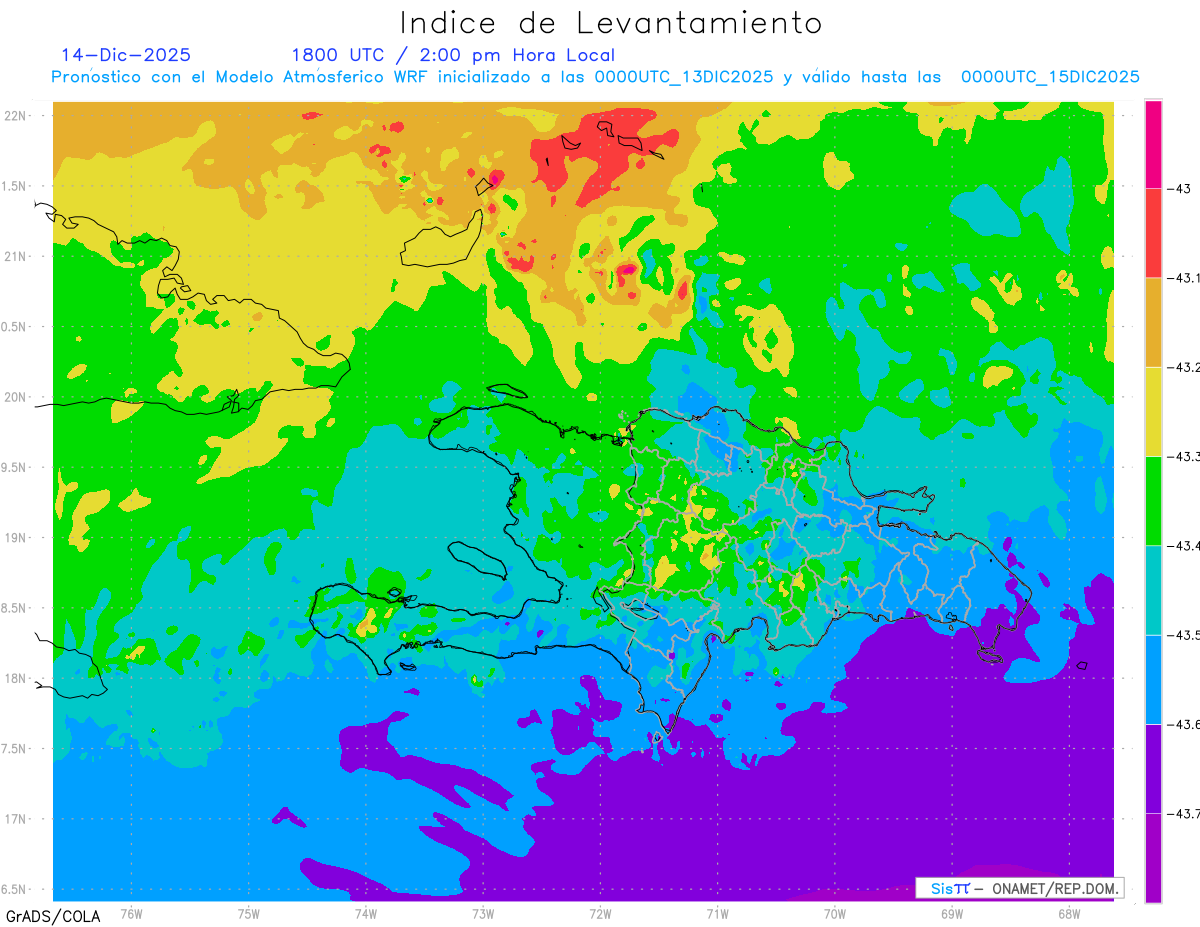Image resolution: width=1200 pixels, height=927 pixels.
Task: Click the '21N' latitude label
Action: [16, 257]
